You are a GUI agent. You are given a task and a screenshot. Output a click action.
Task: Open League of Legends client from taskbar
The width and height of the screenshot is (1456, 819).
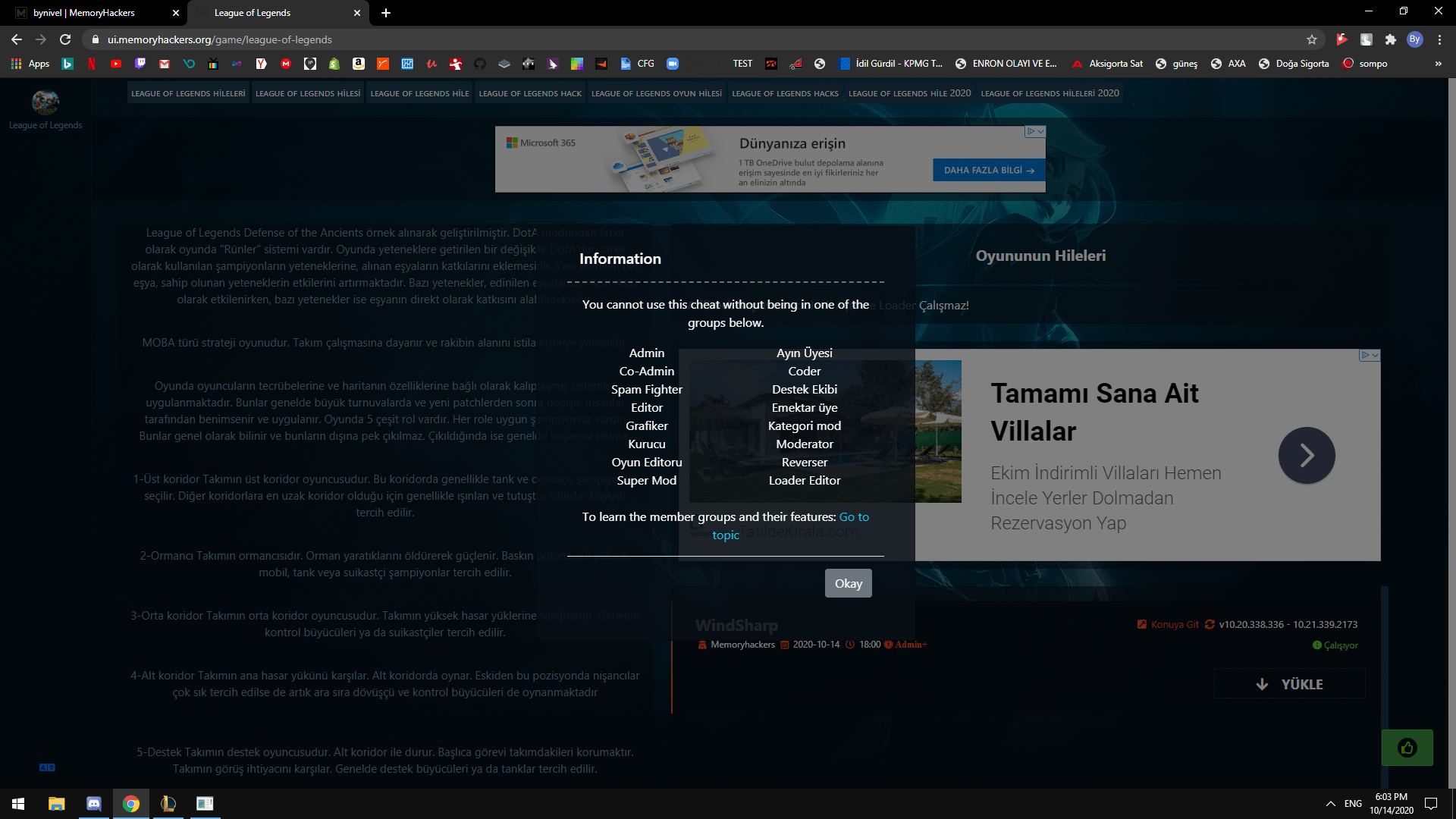168,804
